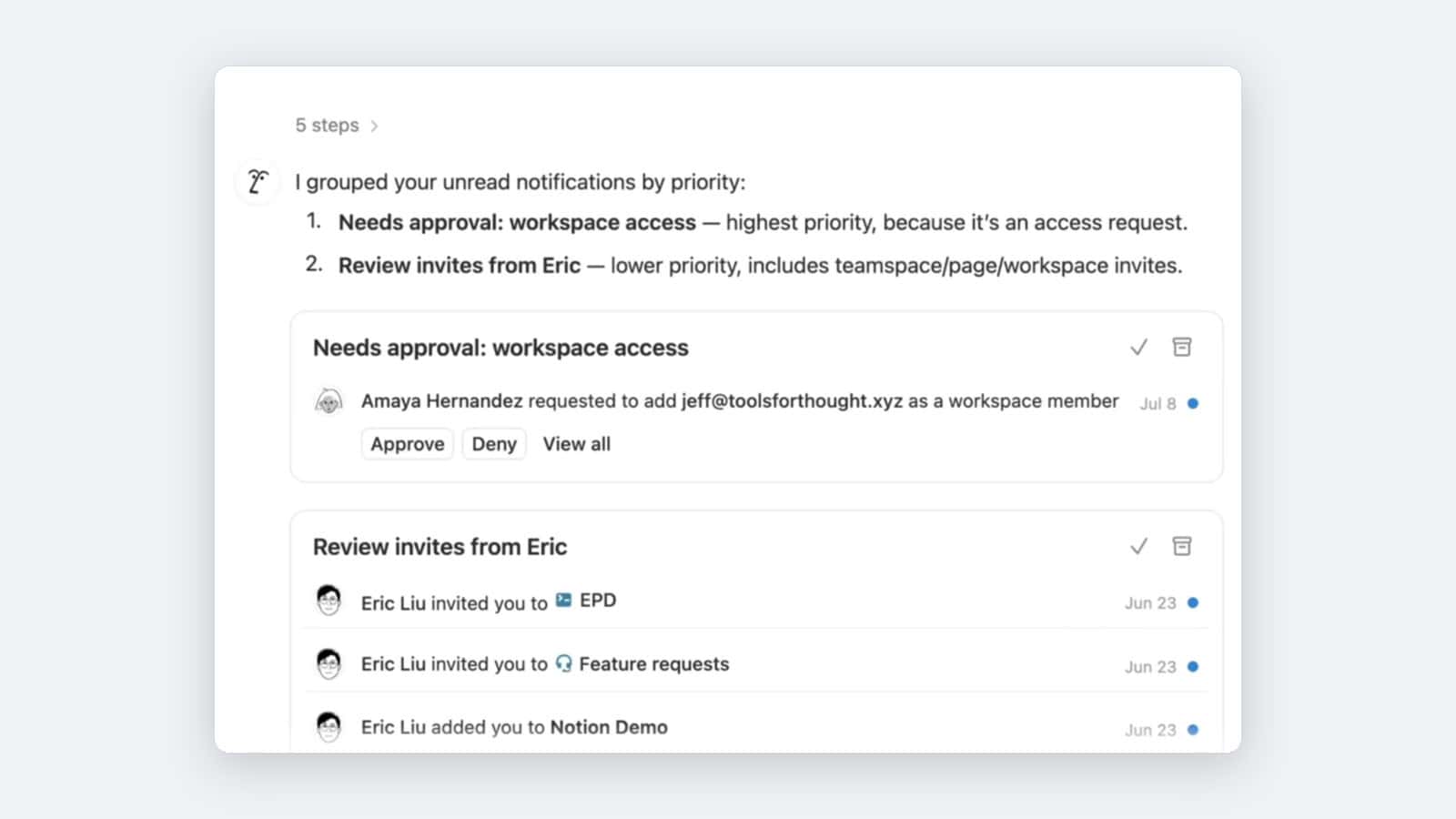
Task: Expand the 5 steps chevron
Action: [x=374, y=126]
